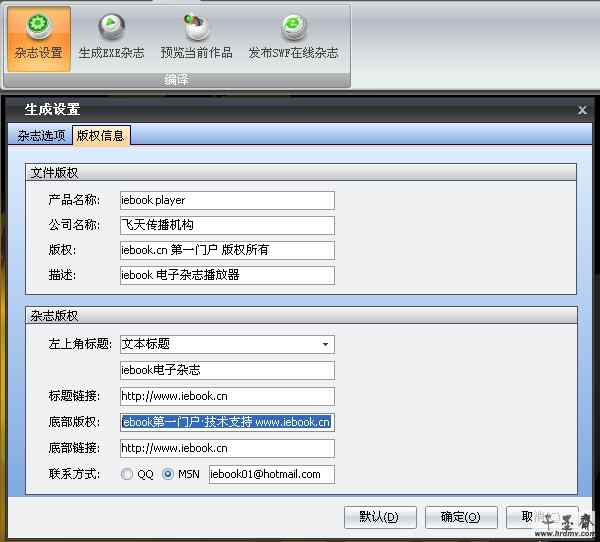Switch to the 杂志选项 tab
600x542 pixels.
[41, 136]
